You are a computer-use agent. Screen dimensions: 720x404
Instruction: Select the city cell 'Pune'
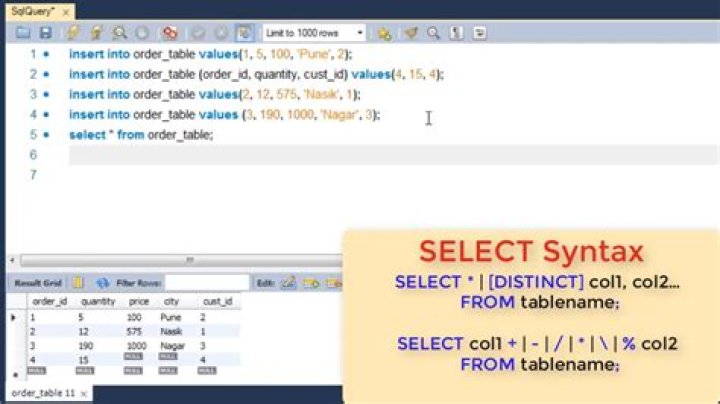pos(171,317)
